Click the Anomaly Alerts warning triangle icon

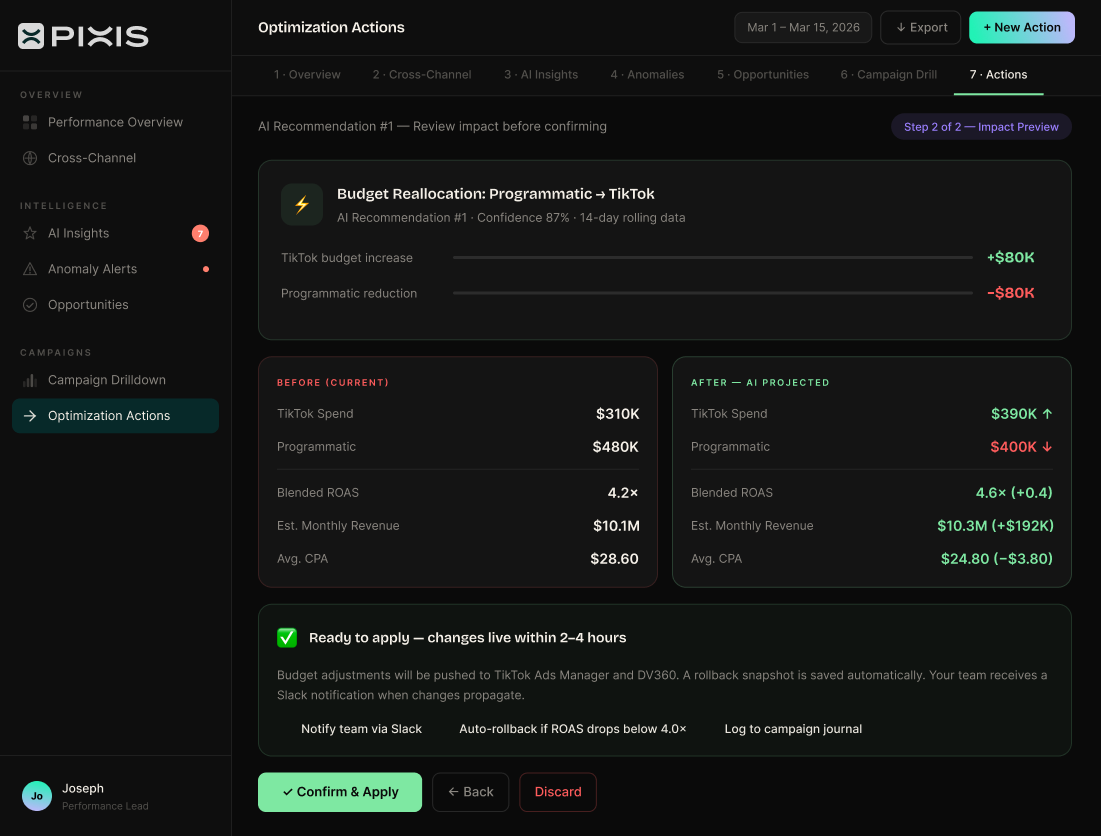click(x=30, y=269)
